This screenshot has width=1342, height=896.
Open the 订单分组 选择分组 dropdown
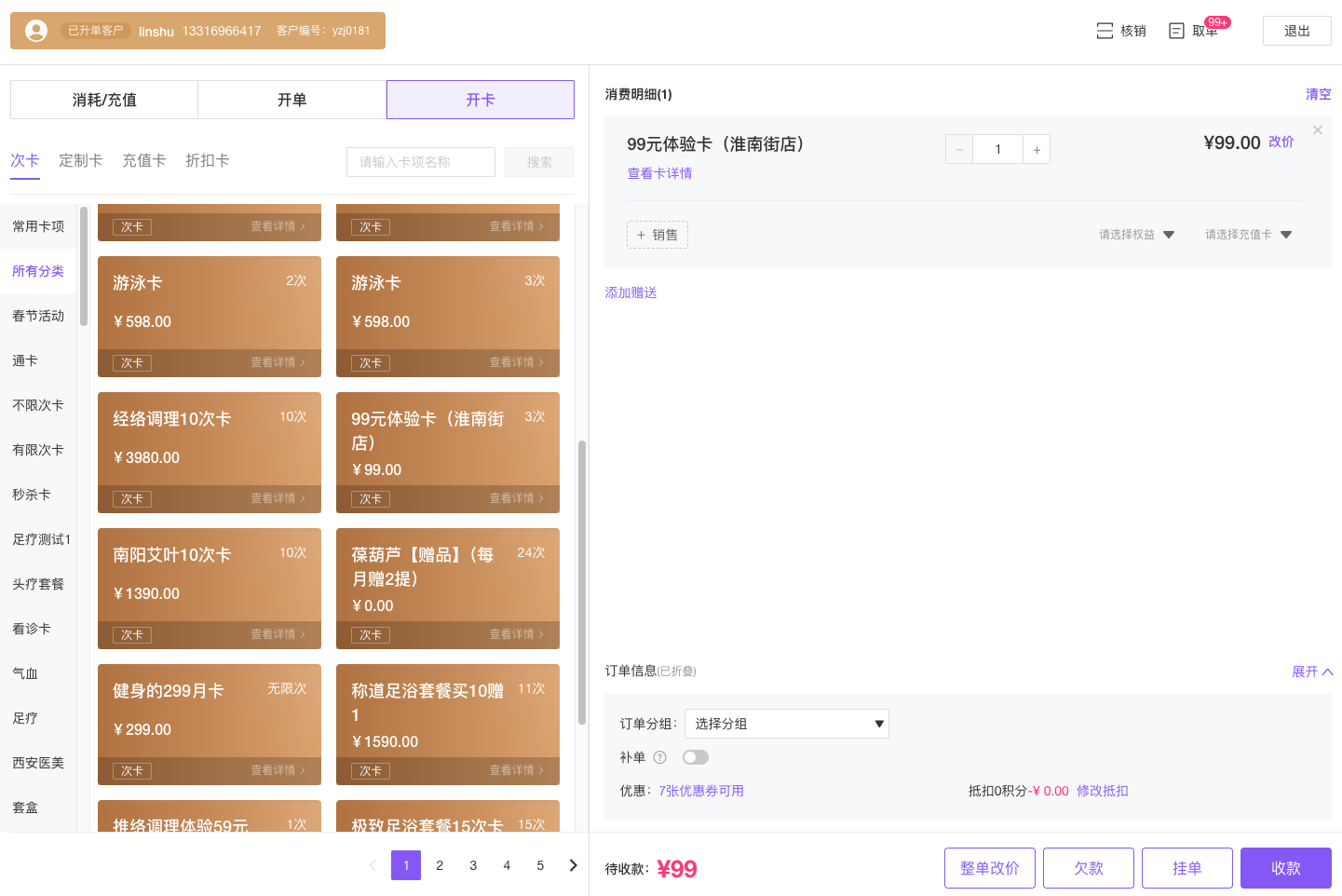point(786,724)
